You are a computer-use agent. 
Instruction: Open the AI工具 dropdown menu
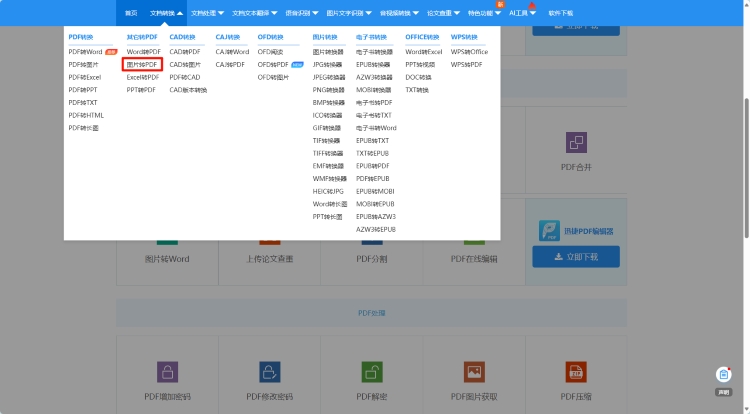(523, 13)
